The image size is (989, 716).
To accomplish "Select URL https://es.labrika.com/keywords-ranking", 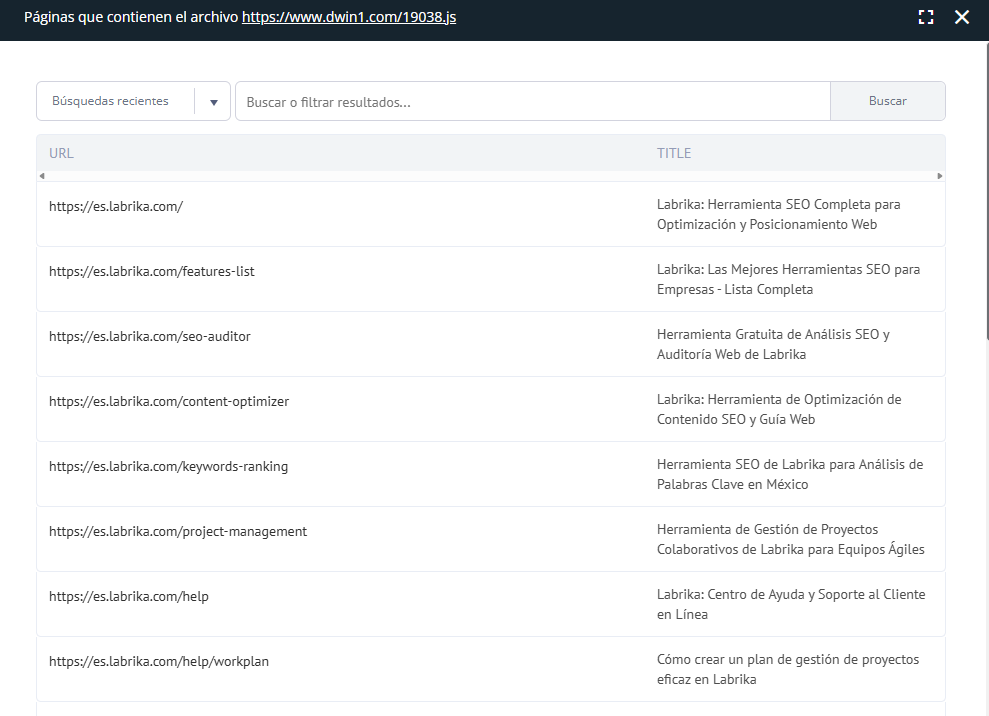I will 168,466.
